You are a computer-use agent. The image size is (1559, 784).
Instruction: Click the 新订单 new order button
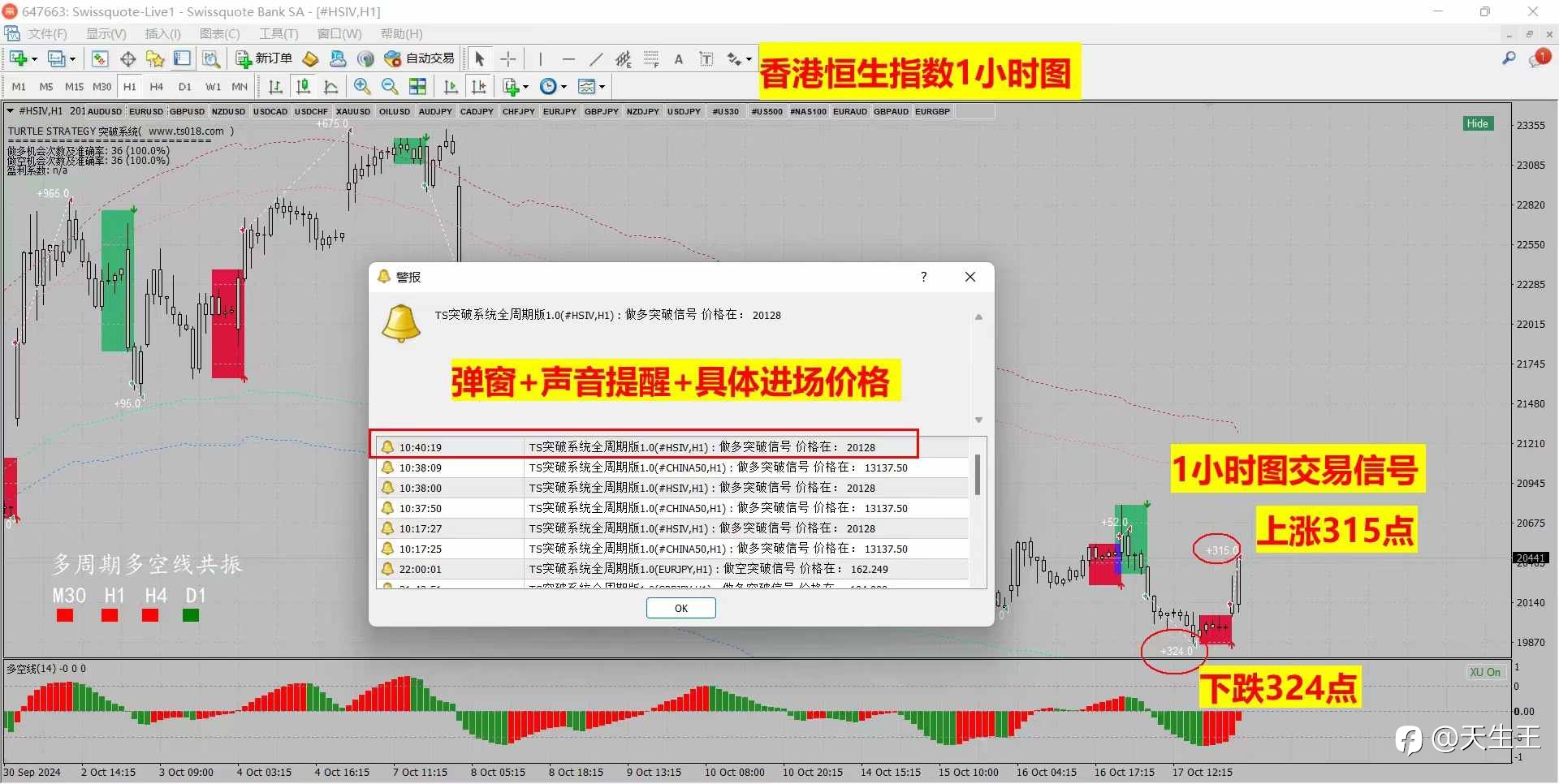pyautogui.click(x=264, y=58)
